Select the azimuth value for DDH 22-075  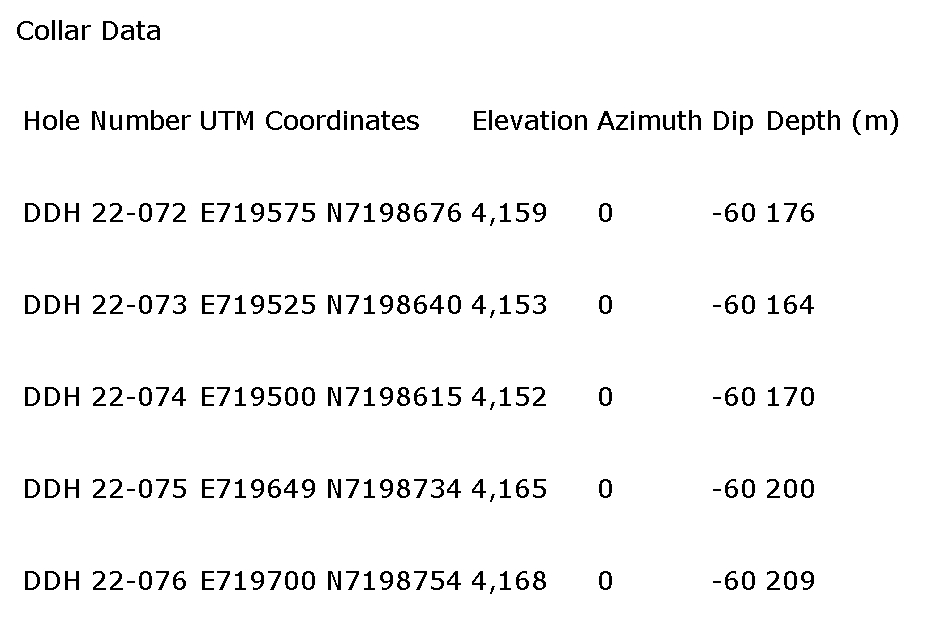coord(605,489)
